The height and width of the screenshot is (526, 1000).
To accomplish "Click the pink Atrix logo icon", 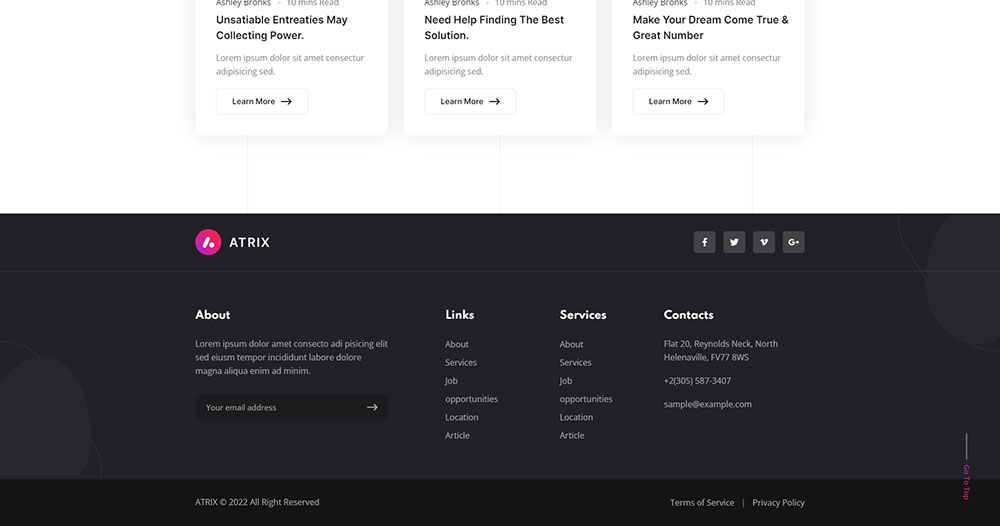I will tap(208, 242).
